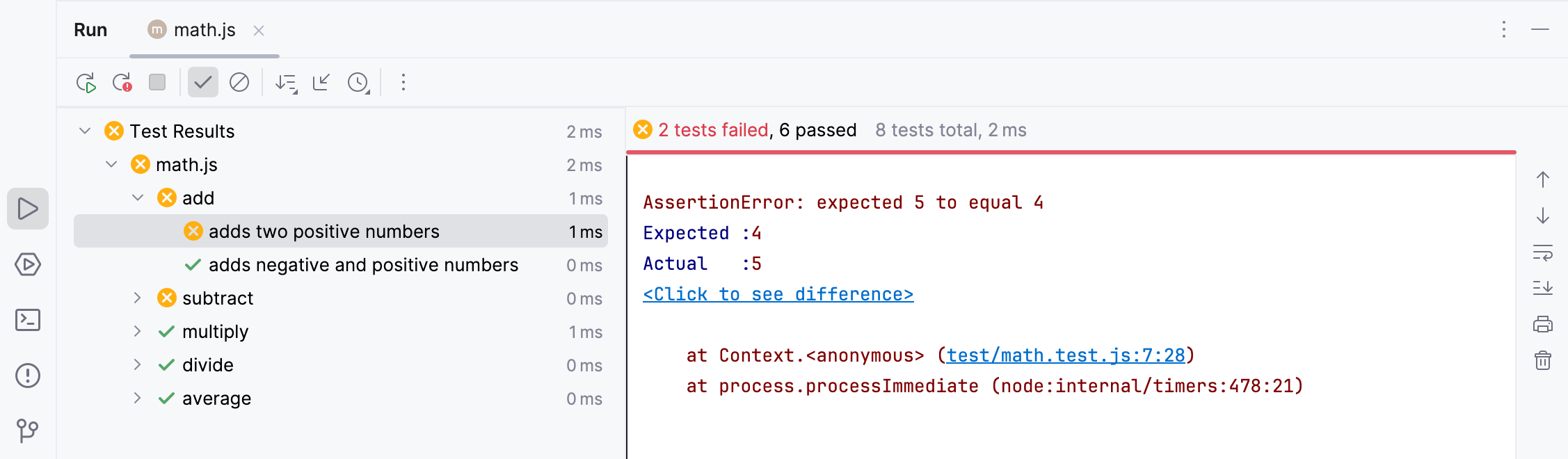The height and width of the screenshot is (459, 1568).
Task: Open the Services tool window
Action: tap(26, 264)
